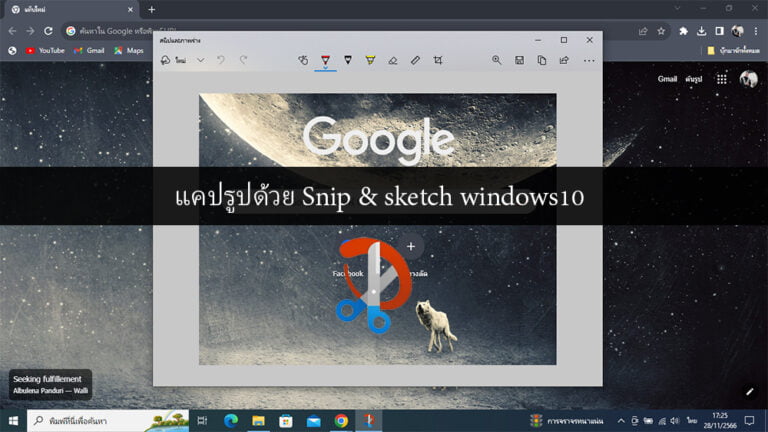Show hidden system tray icons

[x=621, y=421]
